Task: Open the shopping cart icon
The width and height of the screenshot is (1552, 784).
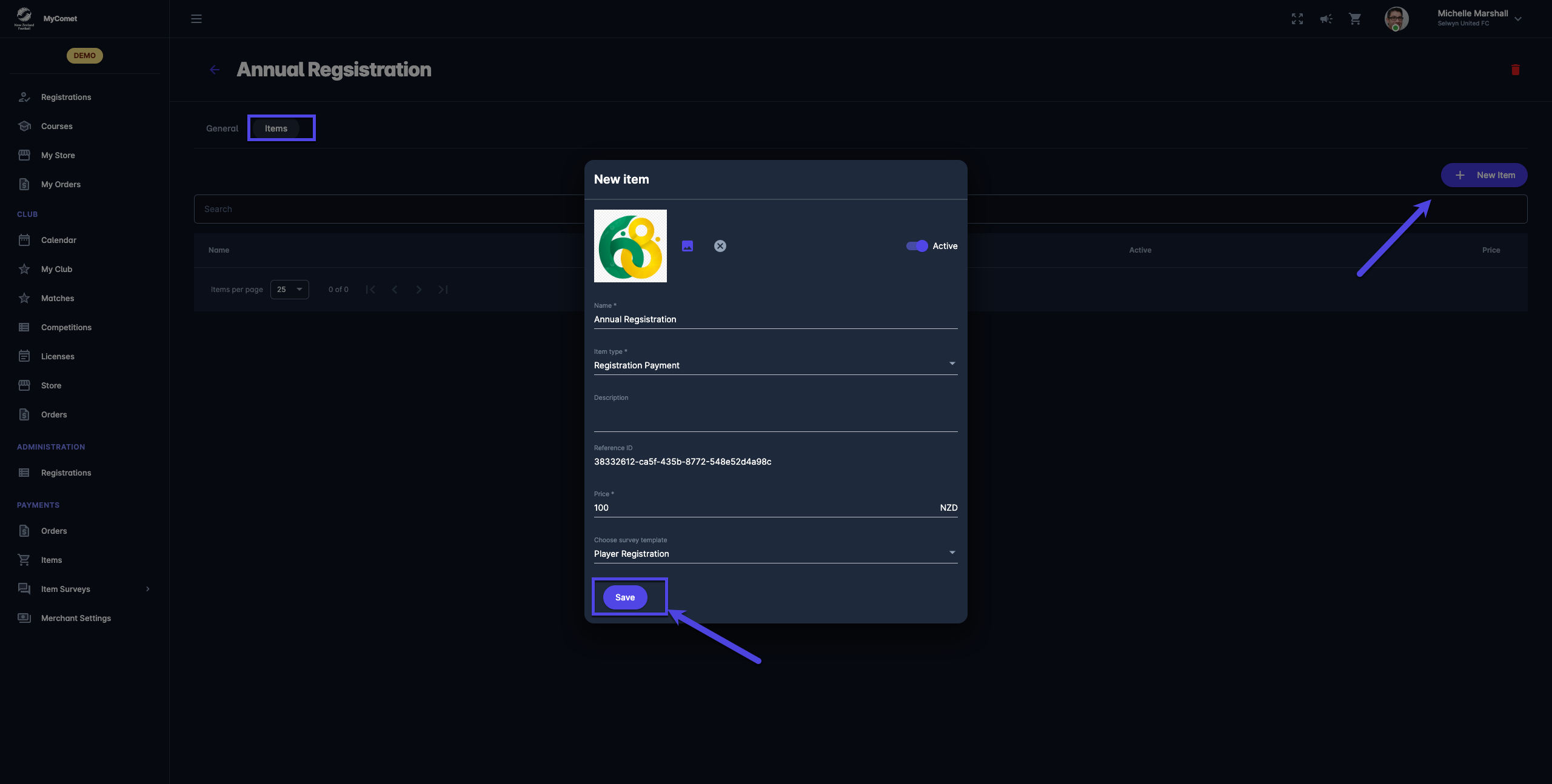Action: click(1355, 19)
